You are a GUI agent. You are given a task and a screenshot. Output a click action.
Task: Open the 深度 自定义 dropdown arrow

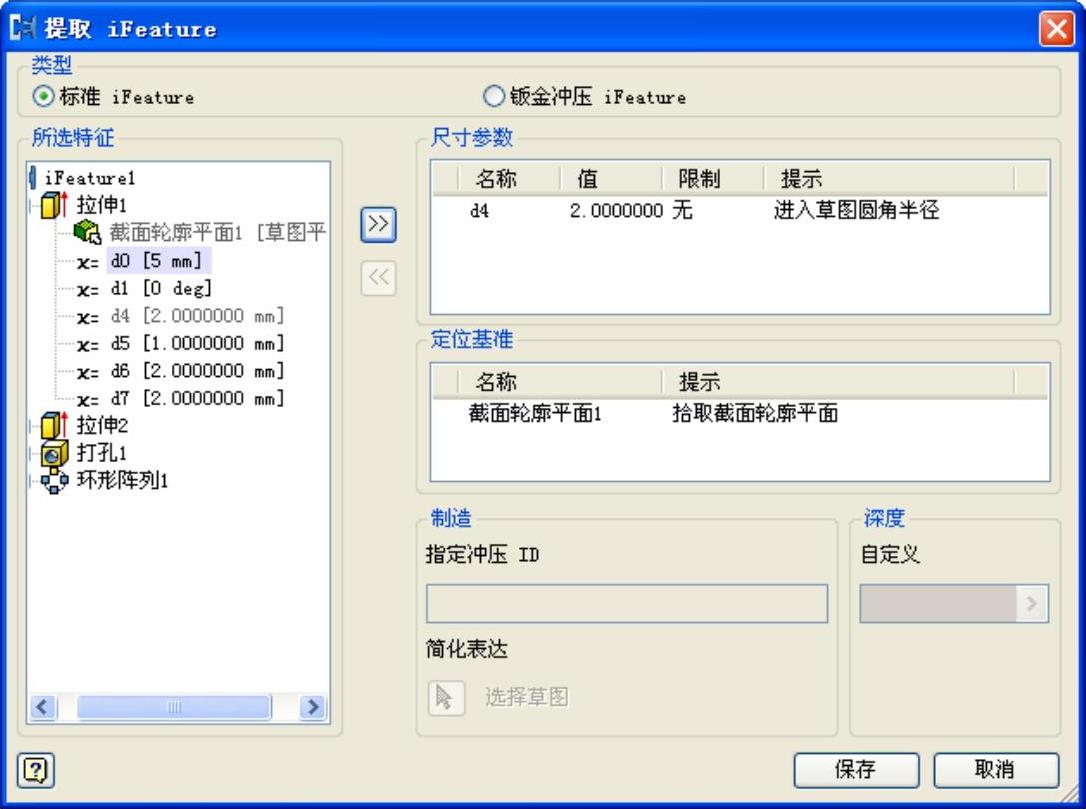[1032, 603]
